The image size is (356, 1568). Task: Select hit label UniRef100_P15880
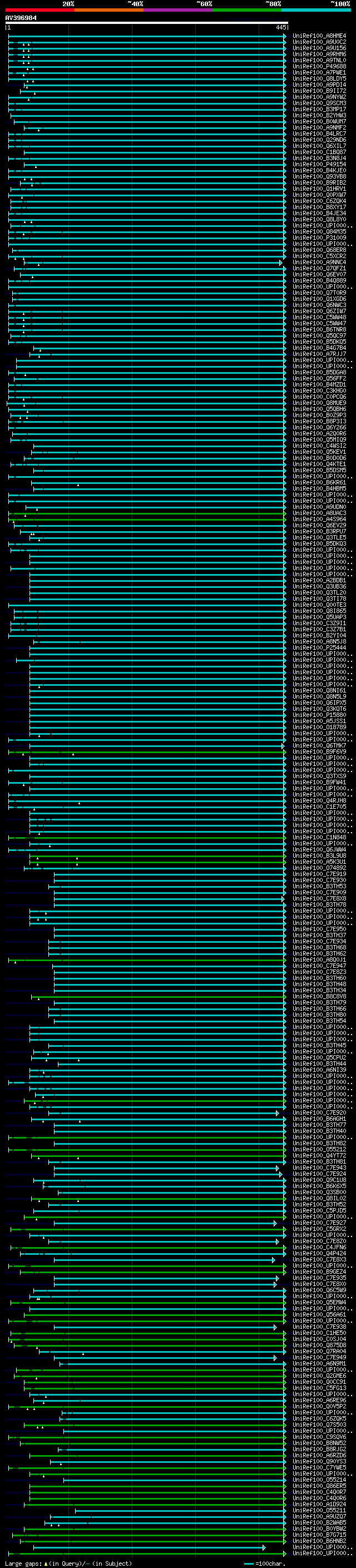319,715
